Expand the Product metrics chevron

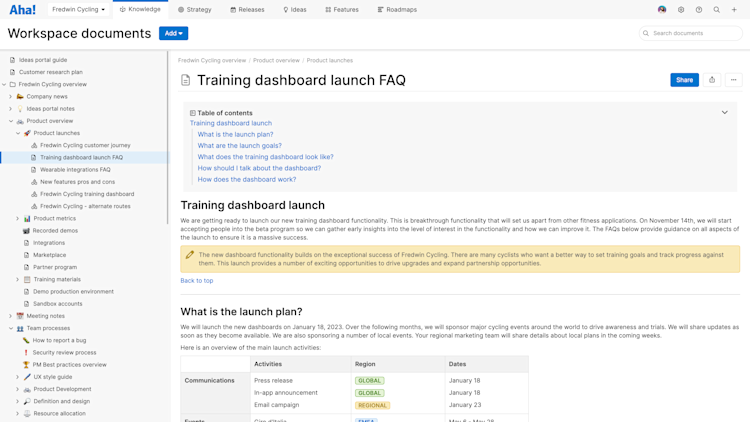(x=18, y=218)
